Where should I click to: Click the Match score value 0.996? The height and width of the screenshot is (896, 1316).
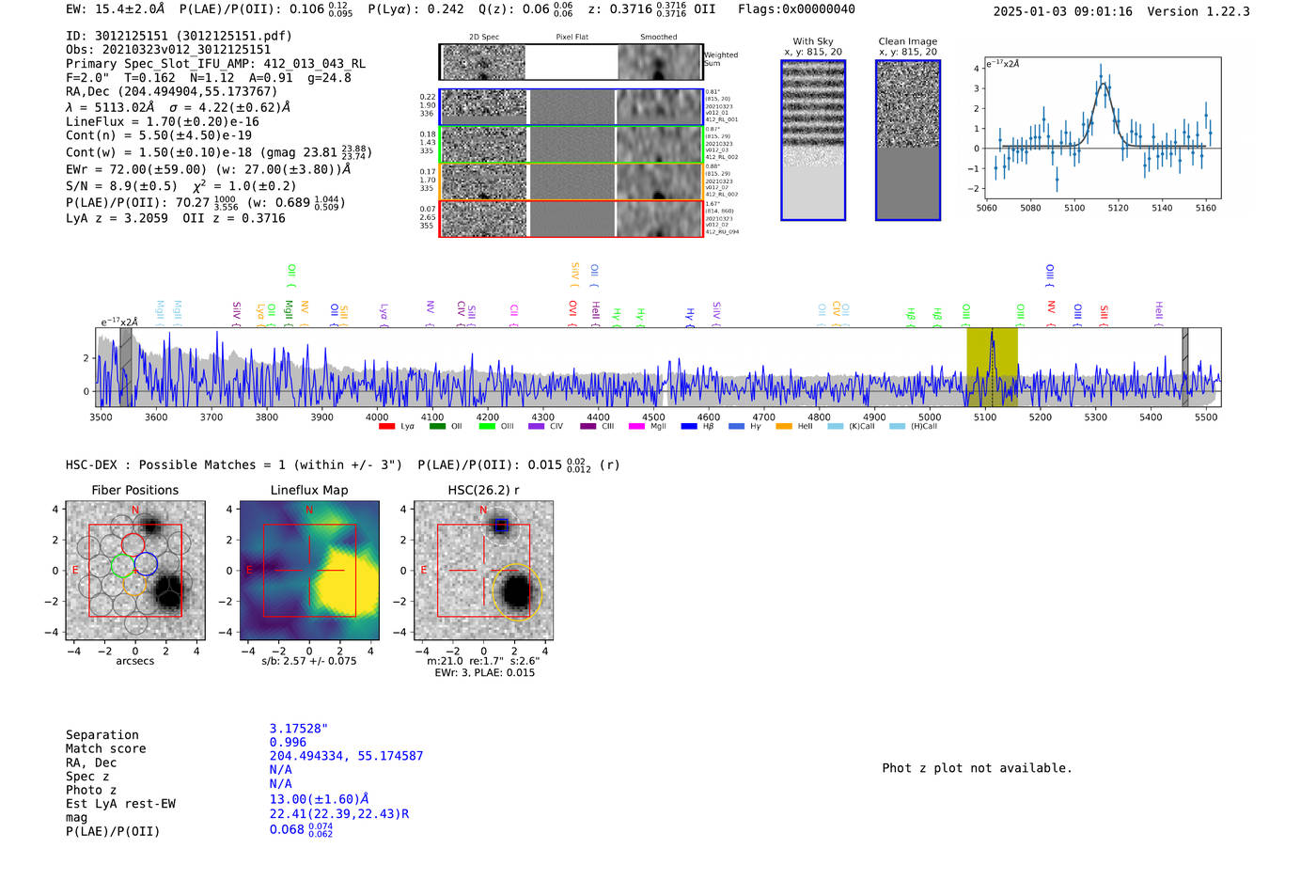[288, 743]
